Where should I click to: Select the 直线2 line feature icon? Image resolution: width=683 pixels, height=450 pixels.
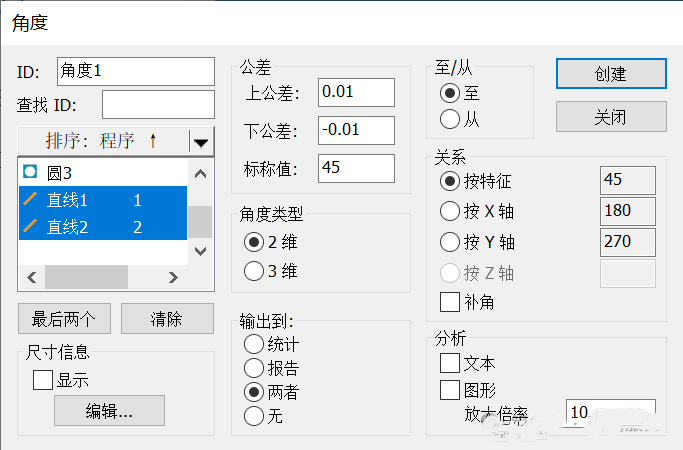pos(29,227)
